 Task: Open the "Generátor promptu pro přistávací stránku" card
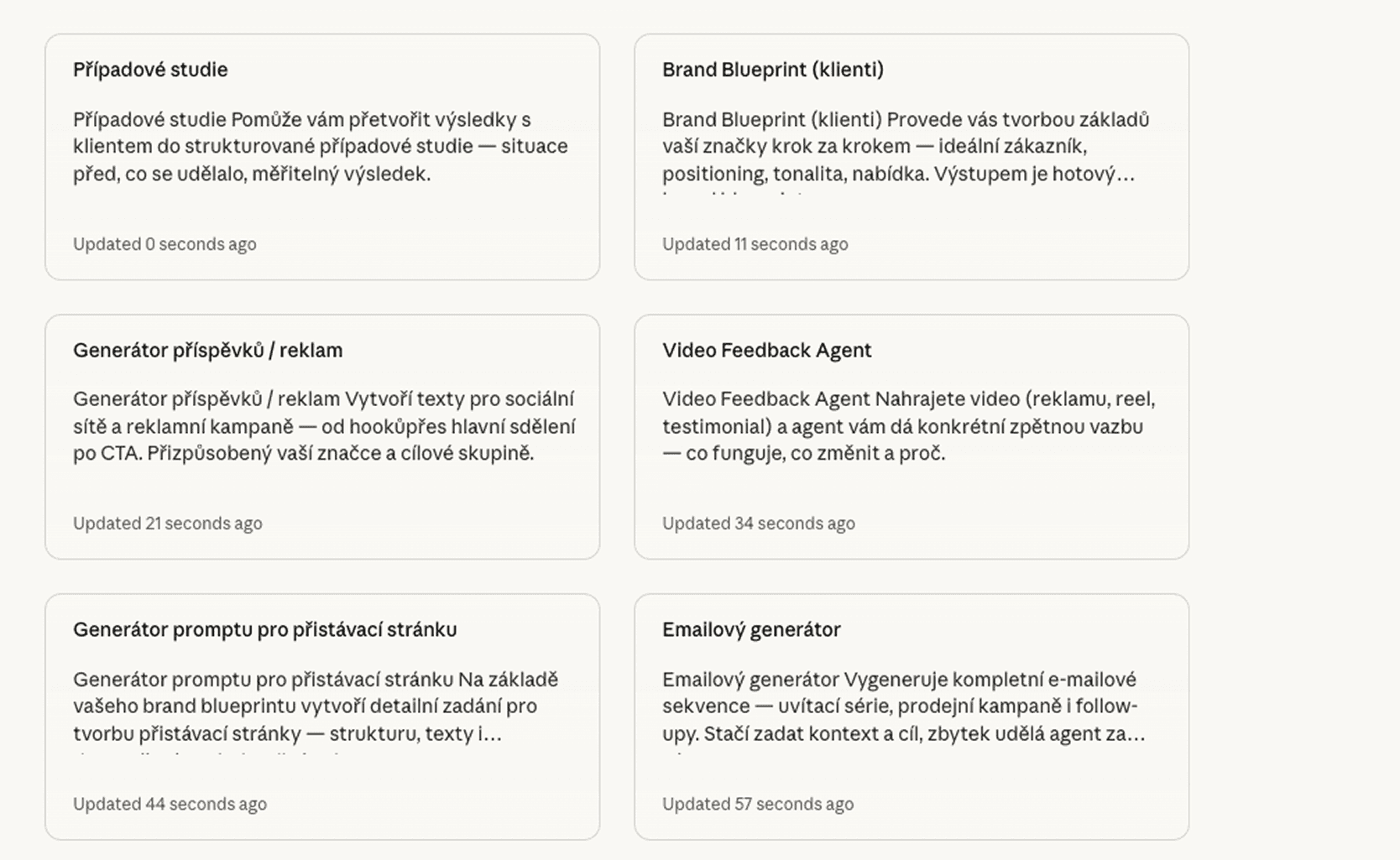[x=322, y=715]
